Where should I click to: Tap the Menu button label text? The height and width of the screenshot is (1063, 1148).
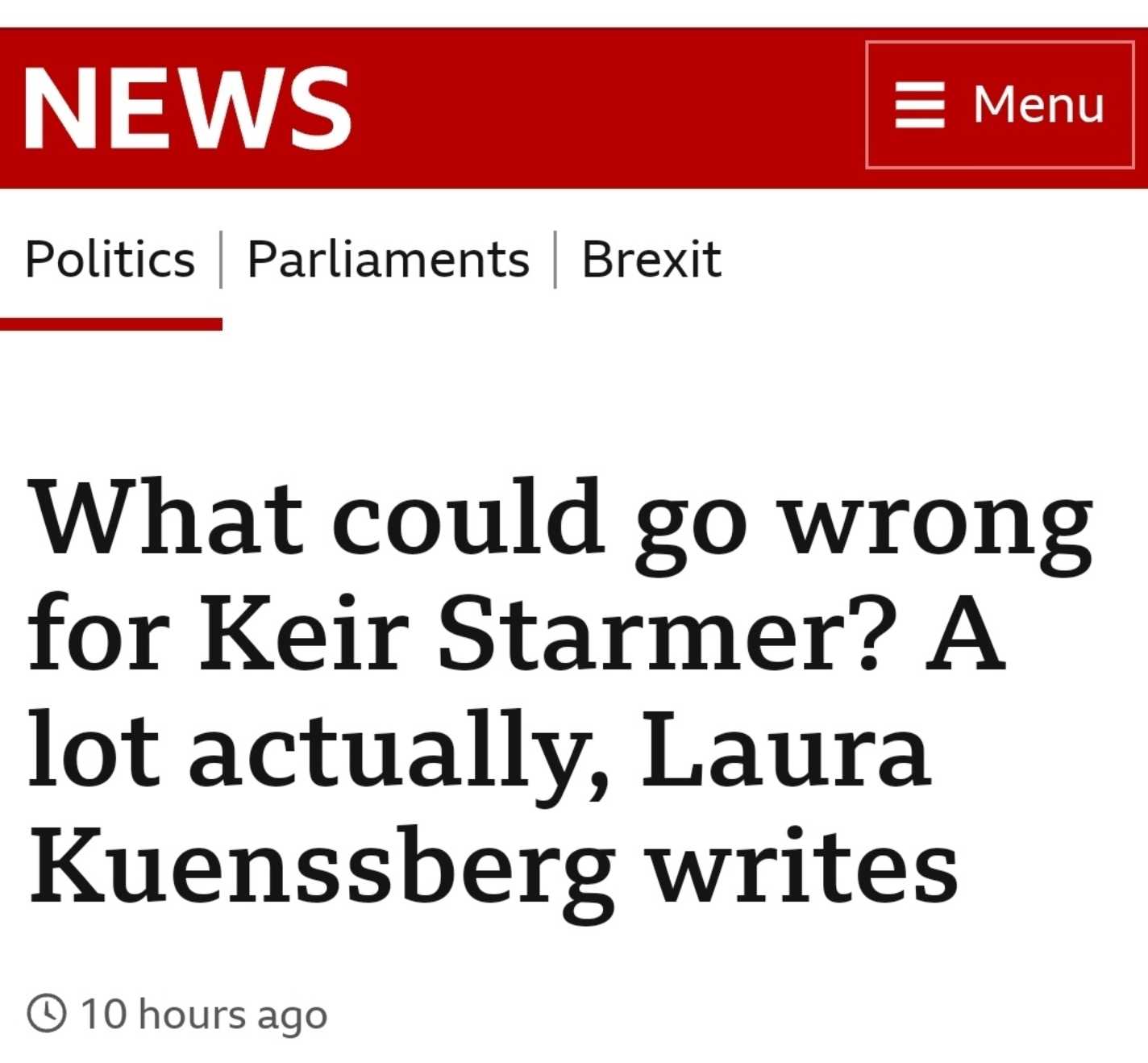pos(1038,105)
